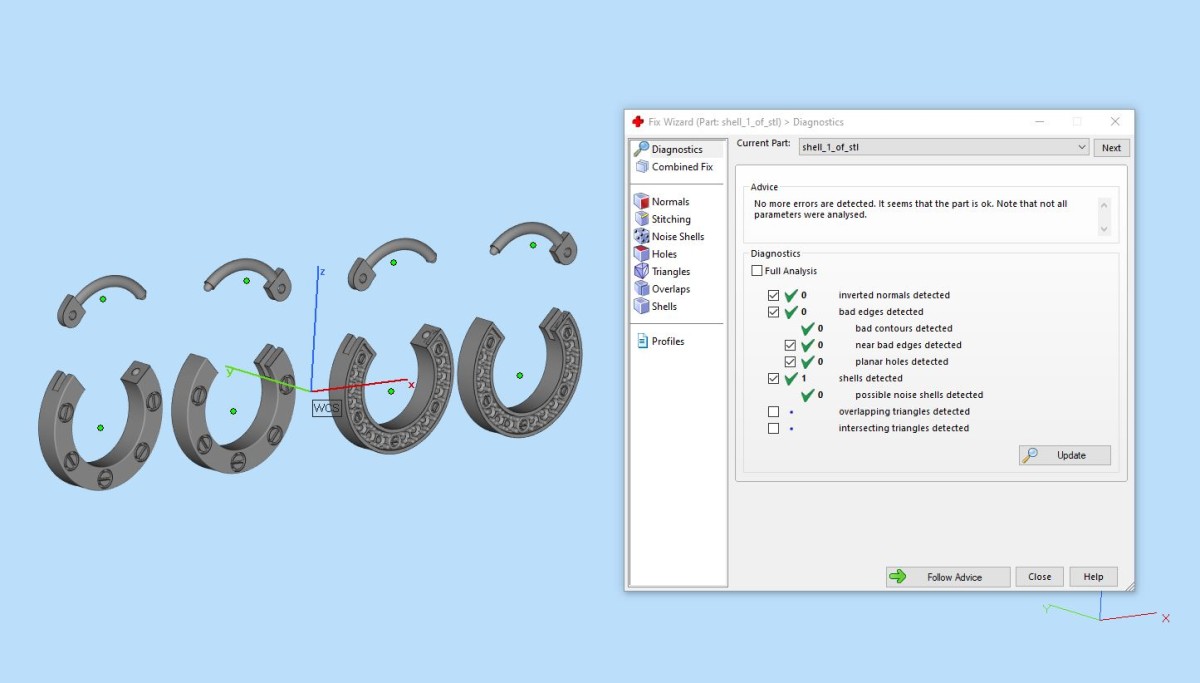Click the Next part button

point(1112,147)
